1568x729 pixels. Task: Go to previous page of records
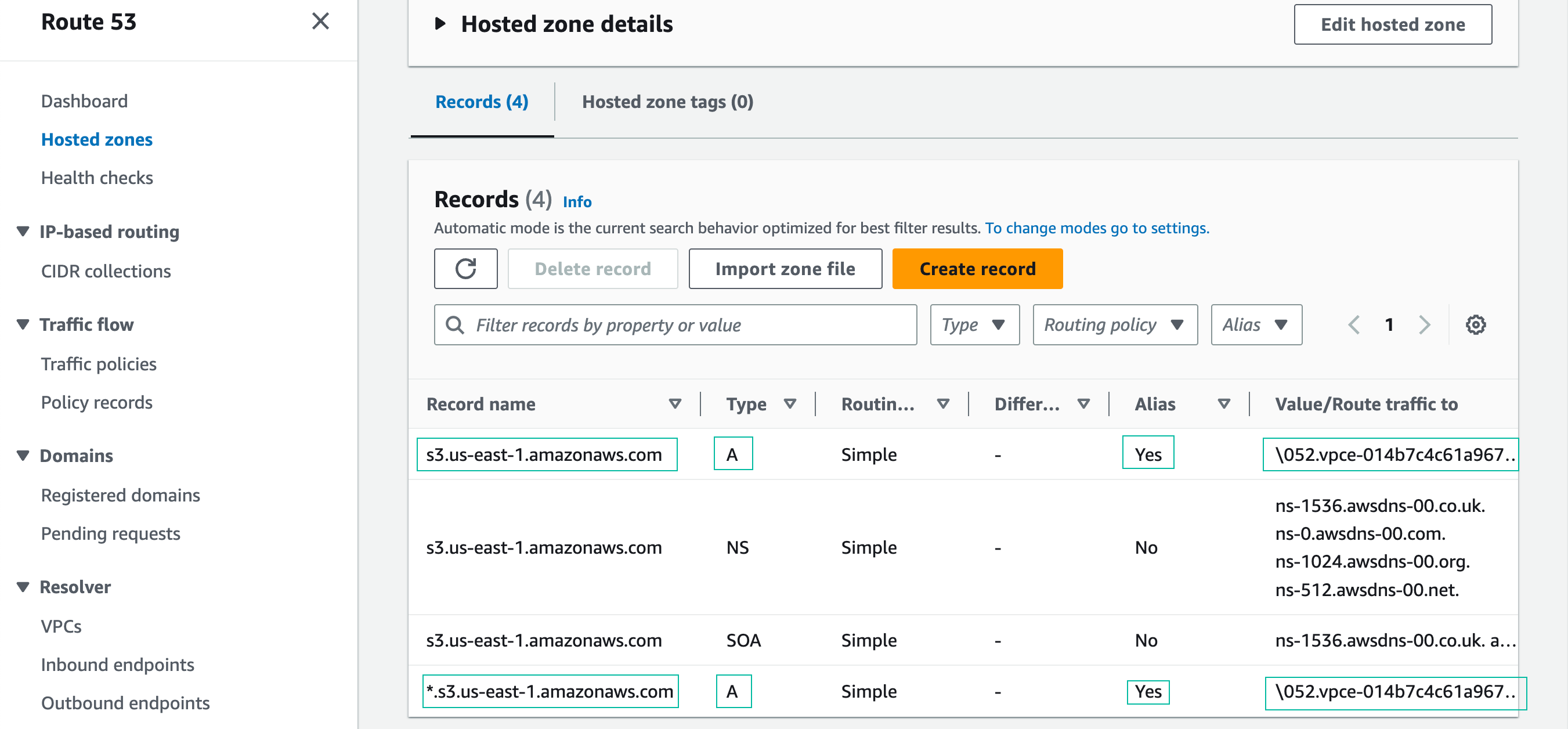(1354, 324)
